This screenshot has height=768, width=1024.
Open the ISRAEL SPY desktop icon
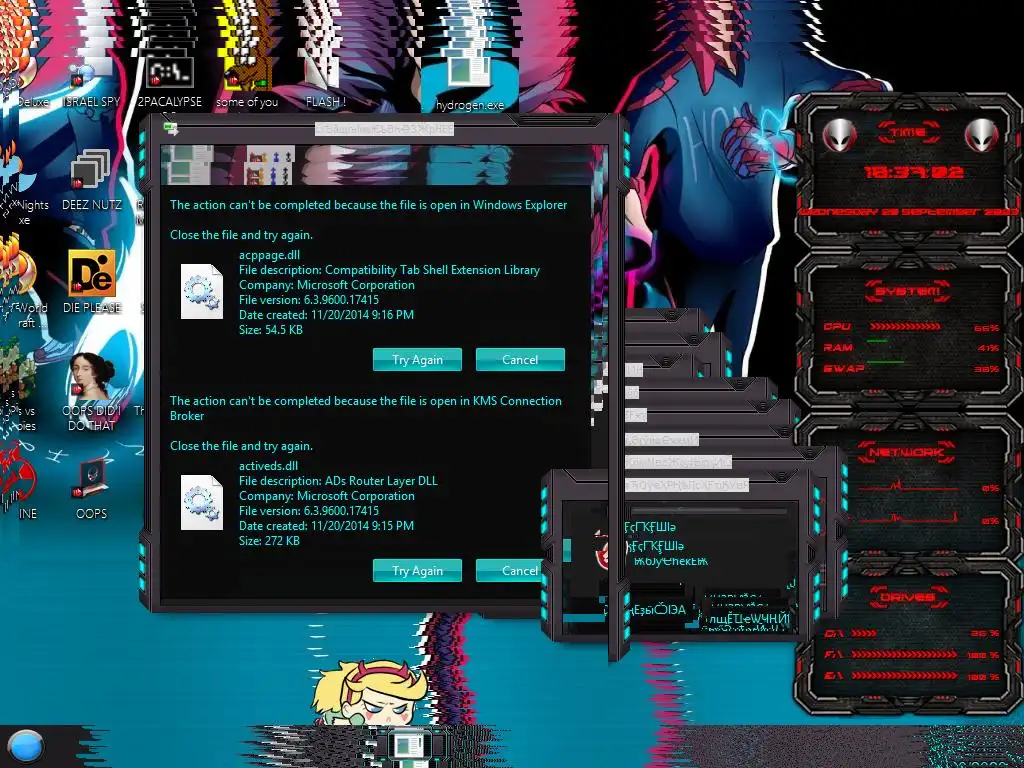coord(91,84)
